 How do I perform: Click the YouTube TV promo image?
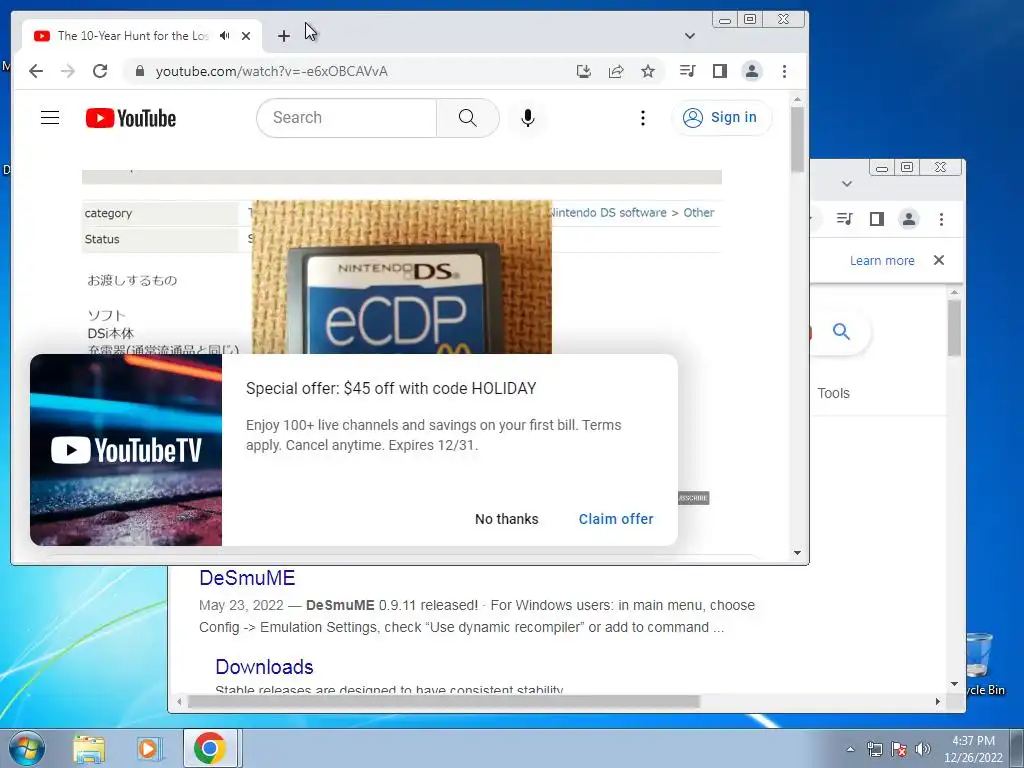point(126,450)
